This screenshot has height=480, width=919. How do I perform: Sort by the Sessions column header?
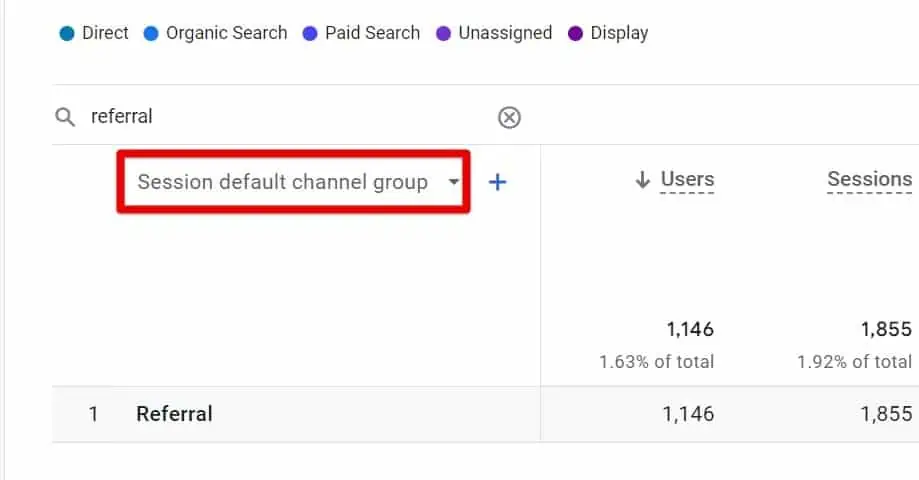pyautogui.click(x=868, y=180)
